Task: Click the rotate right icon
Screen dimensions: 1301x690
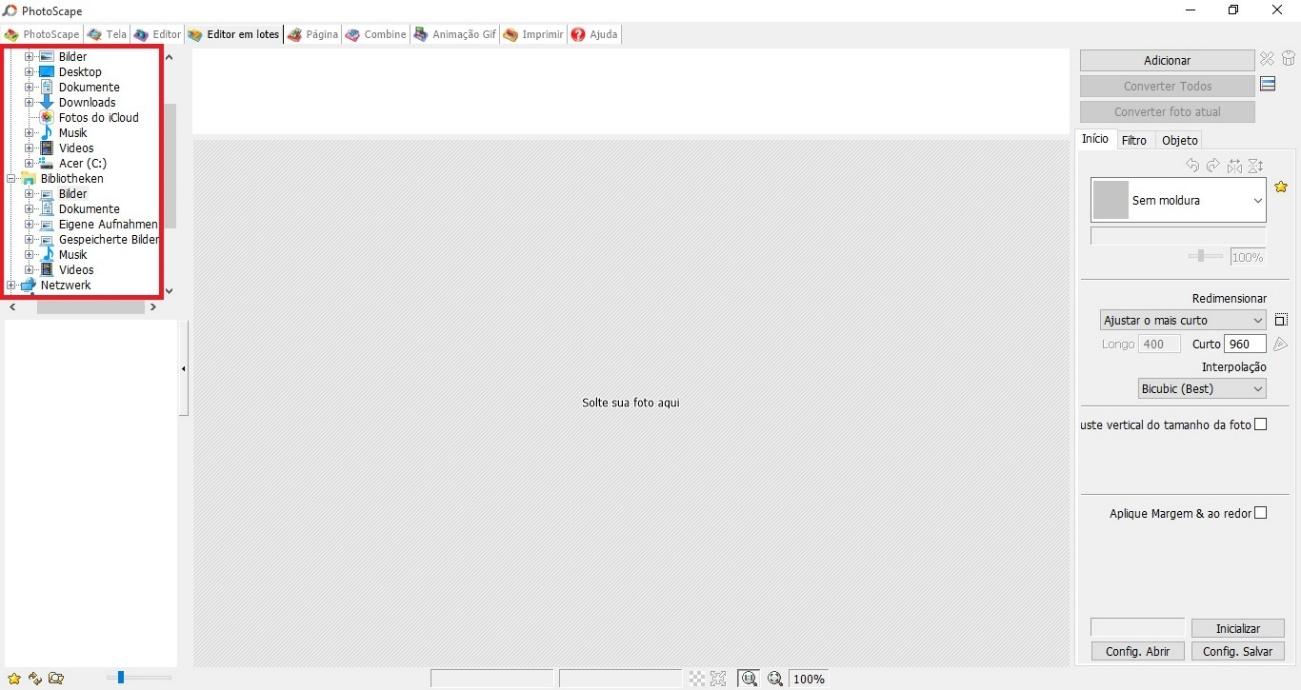Action: click(1213, 166)
